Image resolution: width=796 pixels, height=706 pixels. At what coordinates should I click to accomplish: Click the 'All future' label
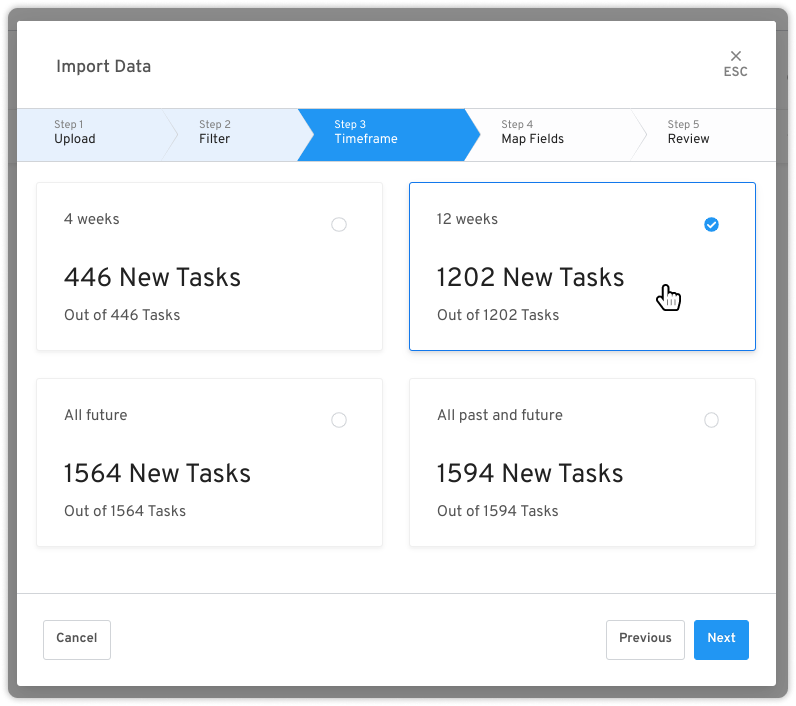[x=95, y=415]
